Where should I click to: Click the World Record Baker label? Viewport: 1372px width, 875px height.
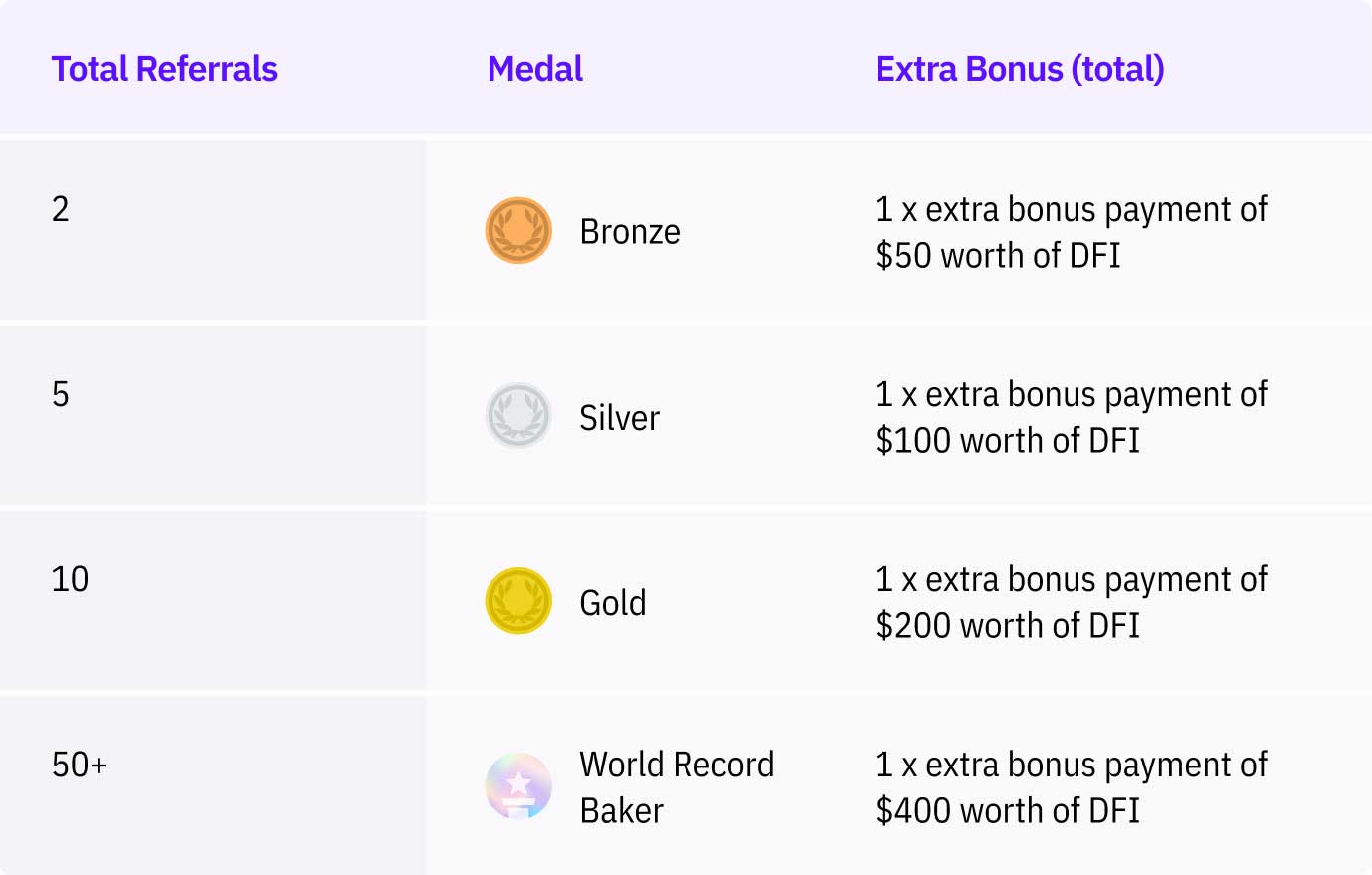[x=677, y=787]
